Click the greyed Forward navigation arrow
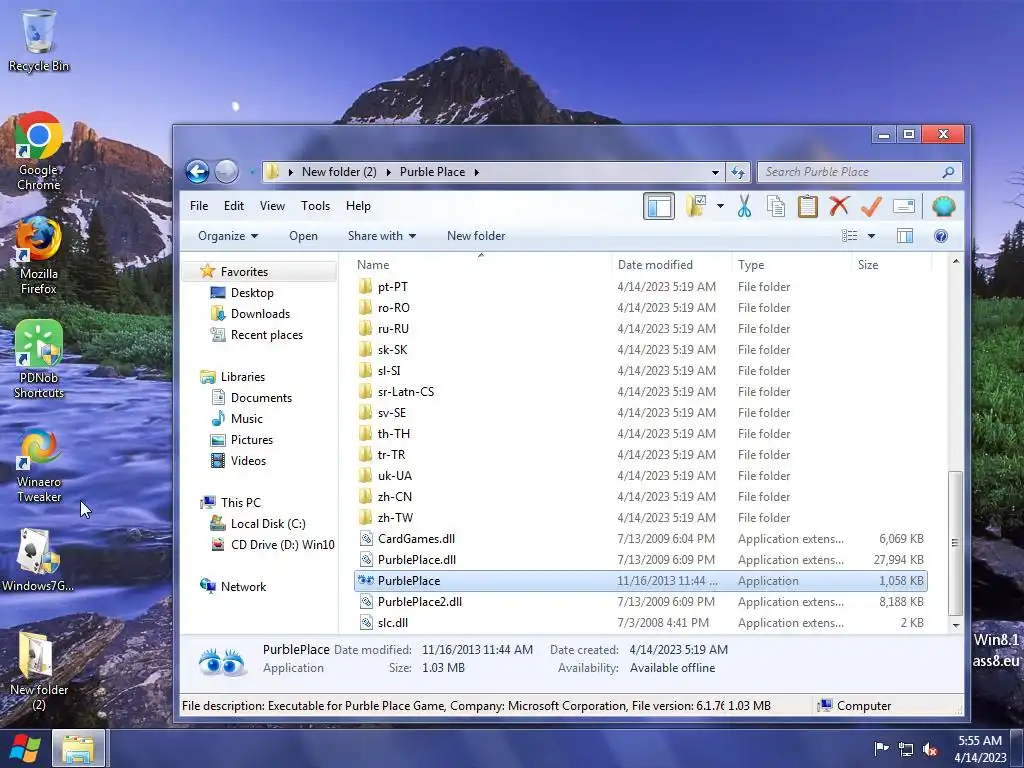Screen dimensions: 1024x768 click(227, 172)
